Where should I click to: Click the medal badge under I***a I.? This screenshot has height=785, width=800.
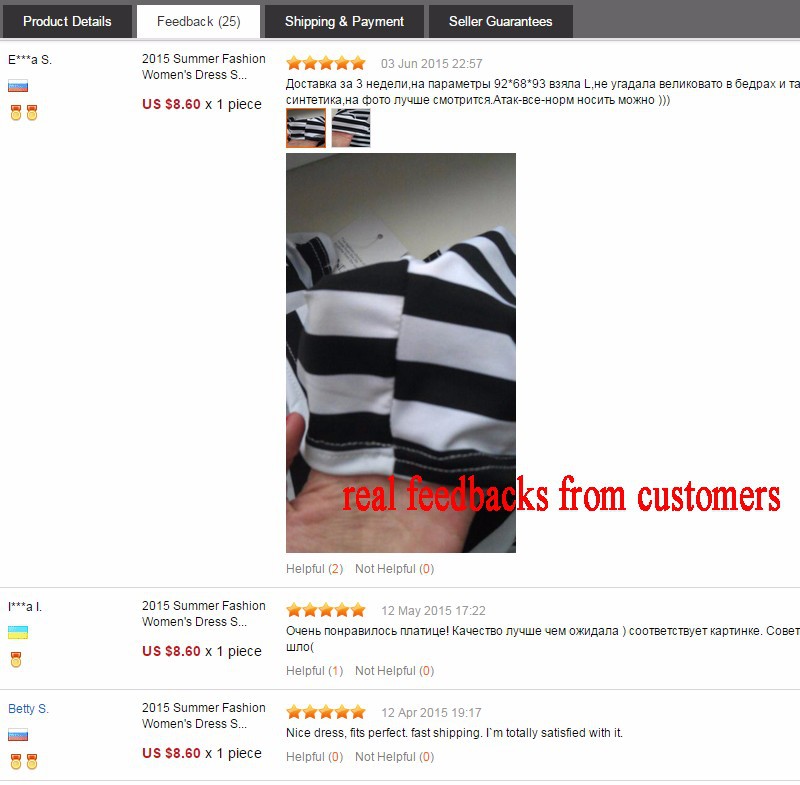point(16,660)
